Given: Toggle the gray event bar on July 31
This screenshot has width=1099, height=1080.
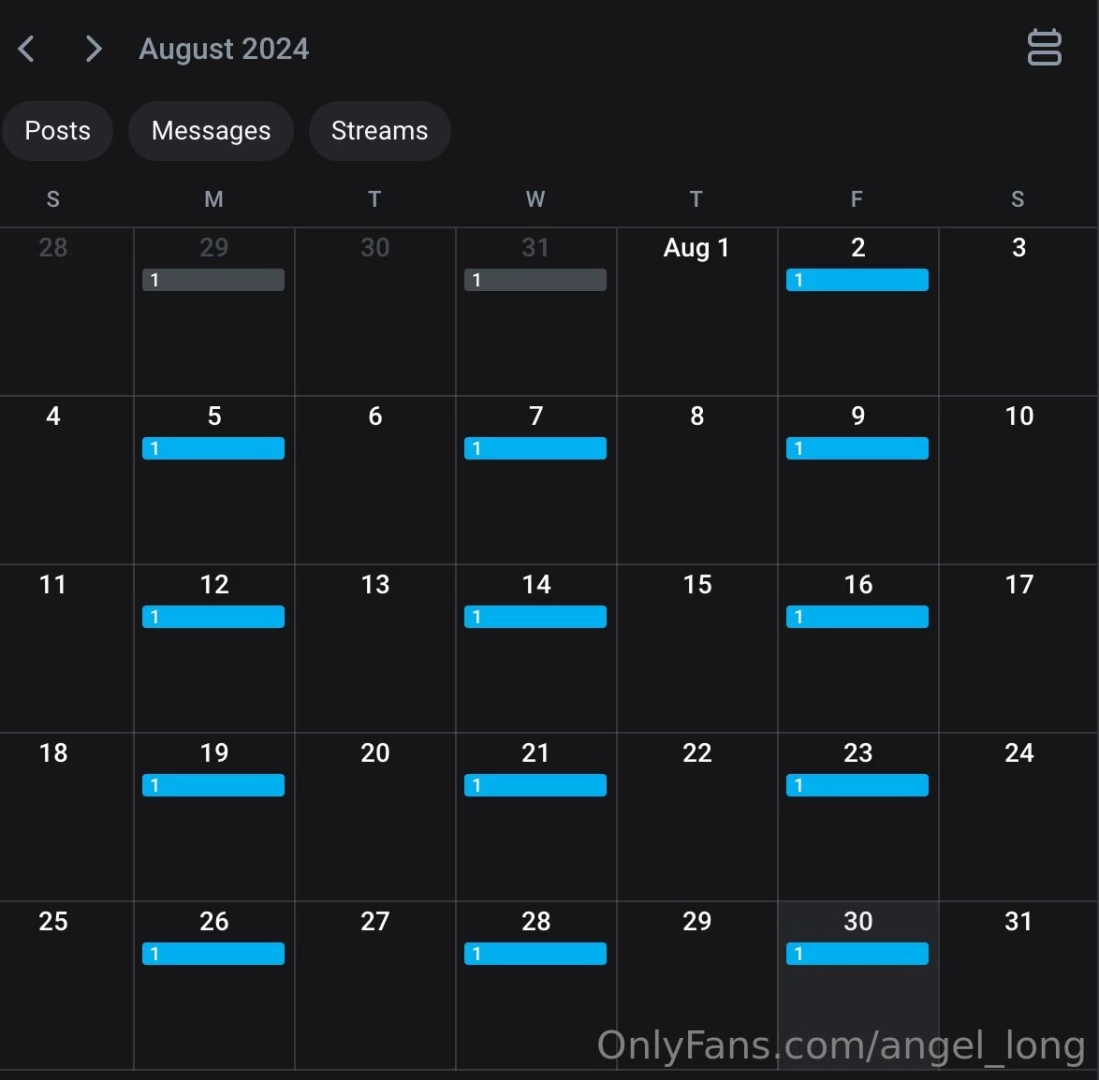Looking at the screenshot, I should click(535, 280).
